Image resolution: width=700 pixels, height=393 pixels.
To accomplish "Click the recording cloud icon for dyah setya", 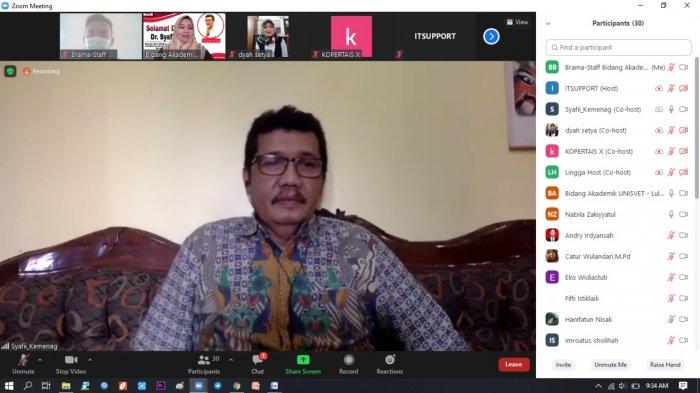I will coord(658,130).
